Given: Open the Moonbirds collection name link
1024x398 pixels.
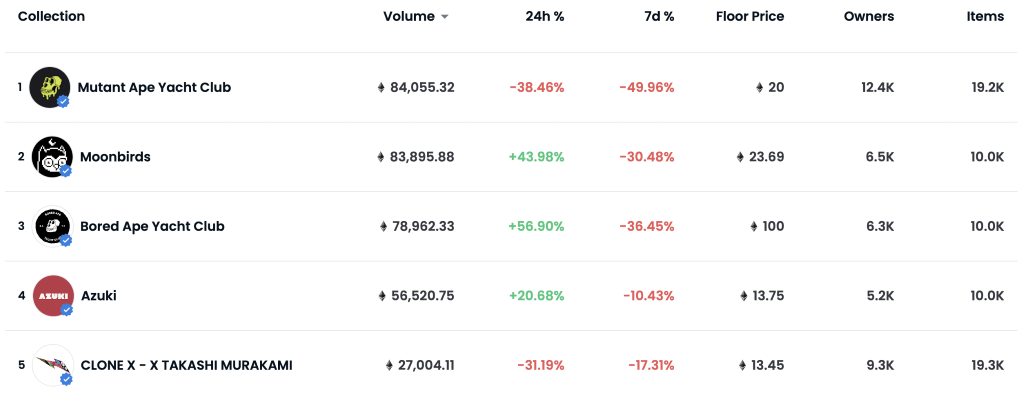Looking at the screenshot, I should 115,157.
